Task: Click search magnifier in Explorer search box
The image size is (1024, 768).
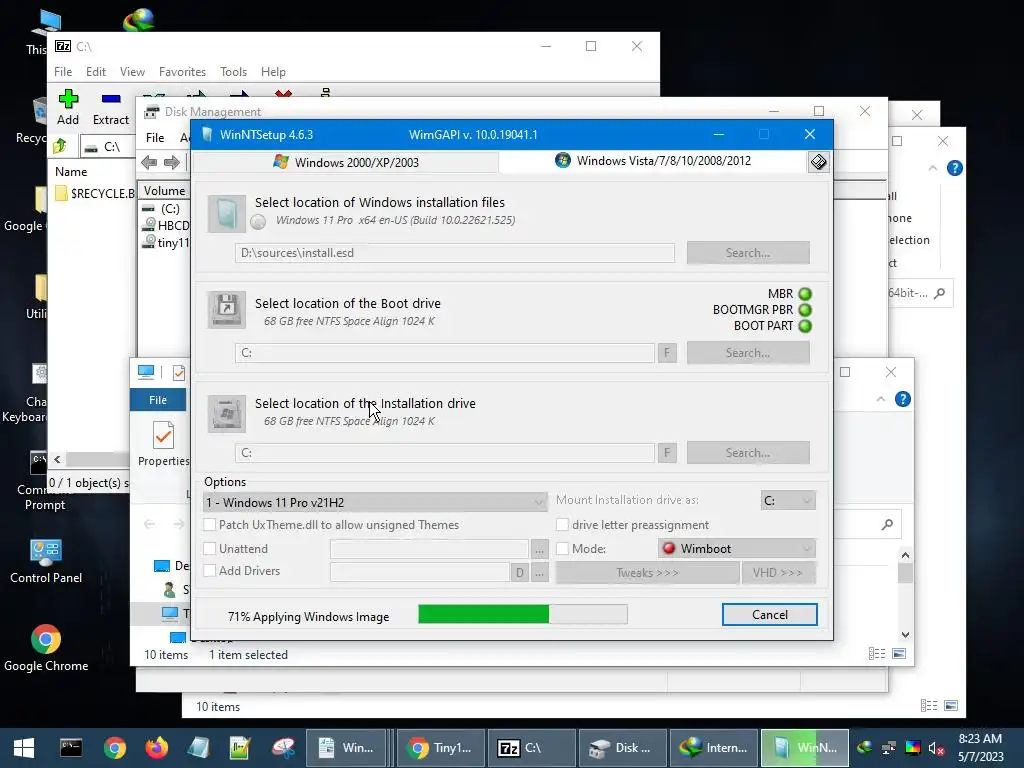Action: pos(887,524)
